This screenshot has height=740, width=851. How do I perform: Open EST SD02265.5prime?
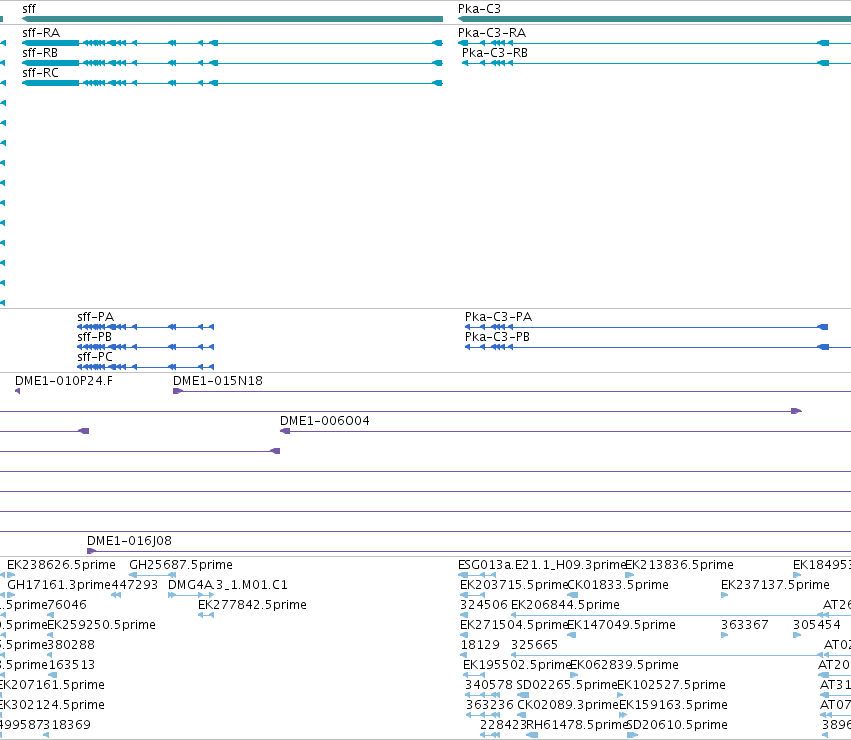(567, 685)
